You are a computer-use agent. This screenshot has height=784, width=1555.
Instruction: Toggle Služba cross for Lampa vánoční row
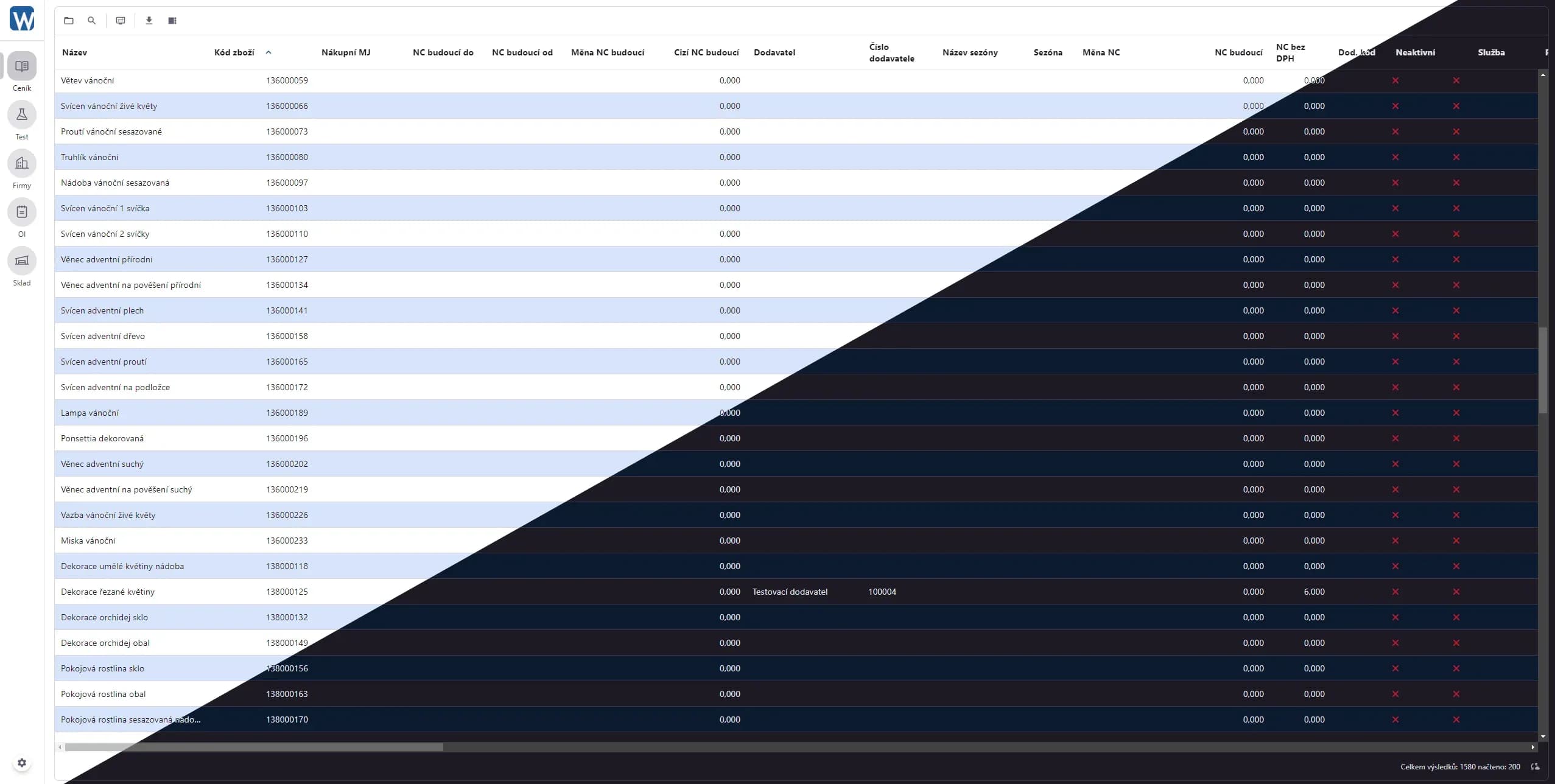tap(1456, 413)
